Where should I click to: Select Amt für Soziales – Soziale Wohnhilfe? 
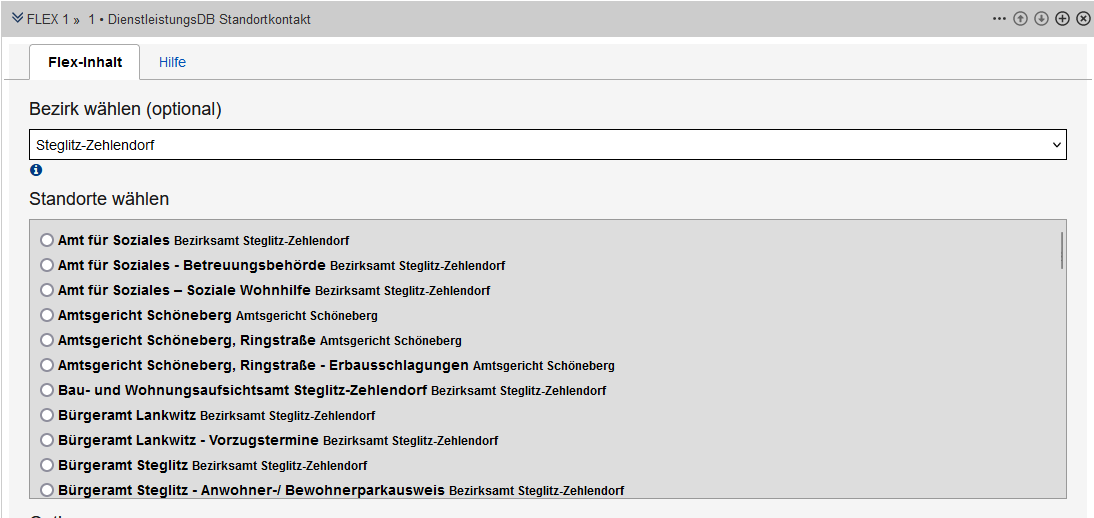coord(47,291)
